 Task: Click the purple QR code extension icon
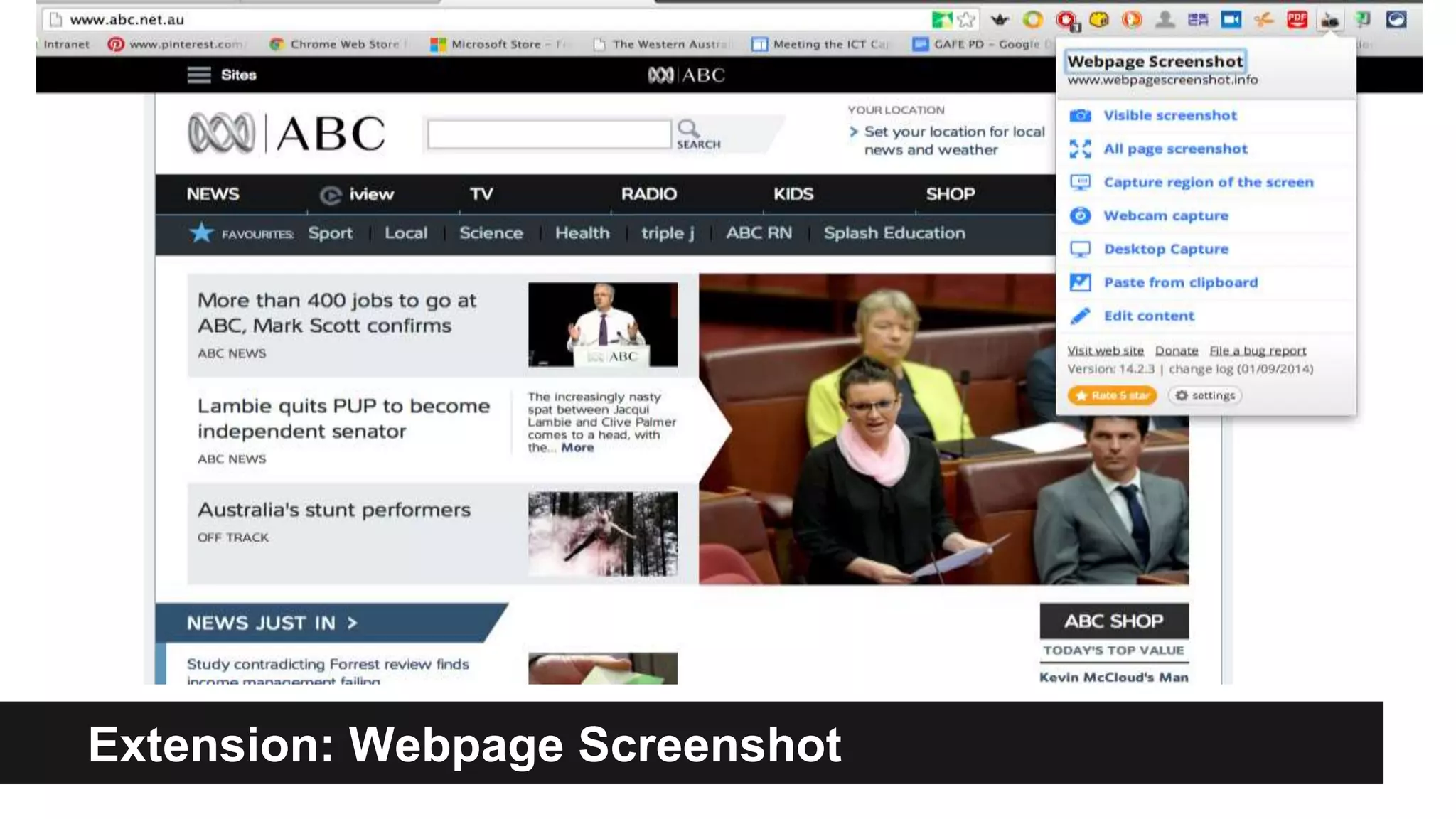coord(1198,19)
